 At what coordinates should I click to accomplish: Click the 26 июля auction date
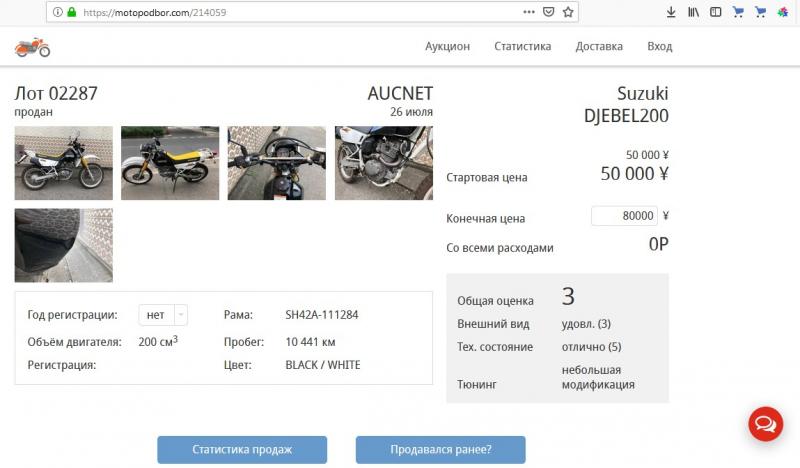(411, 112)
